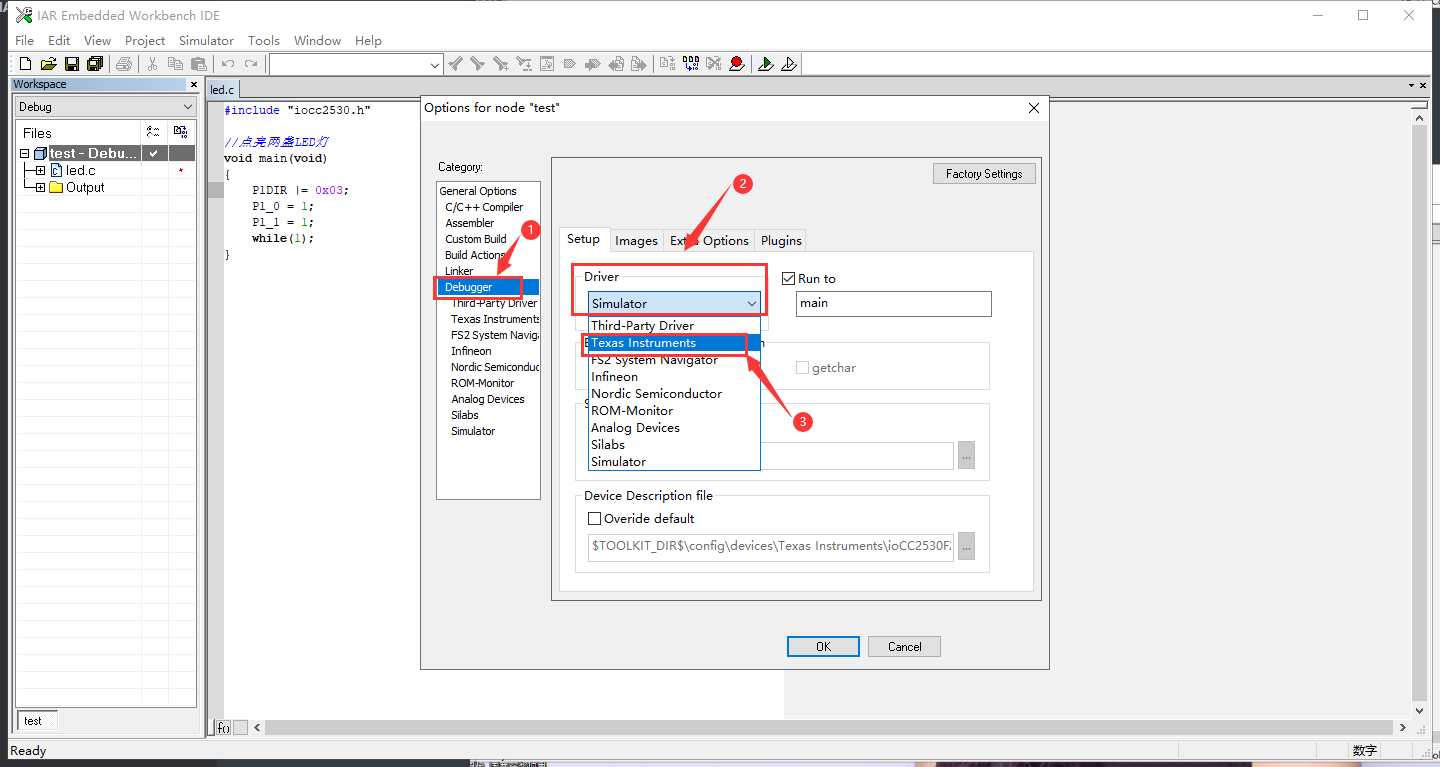The height and width of the screenshot is (767, 1440).
Task: Click the Cut scissors icon
Action: (153, 64)
